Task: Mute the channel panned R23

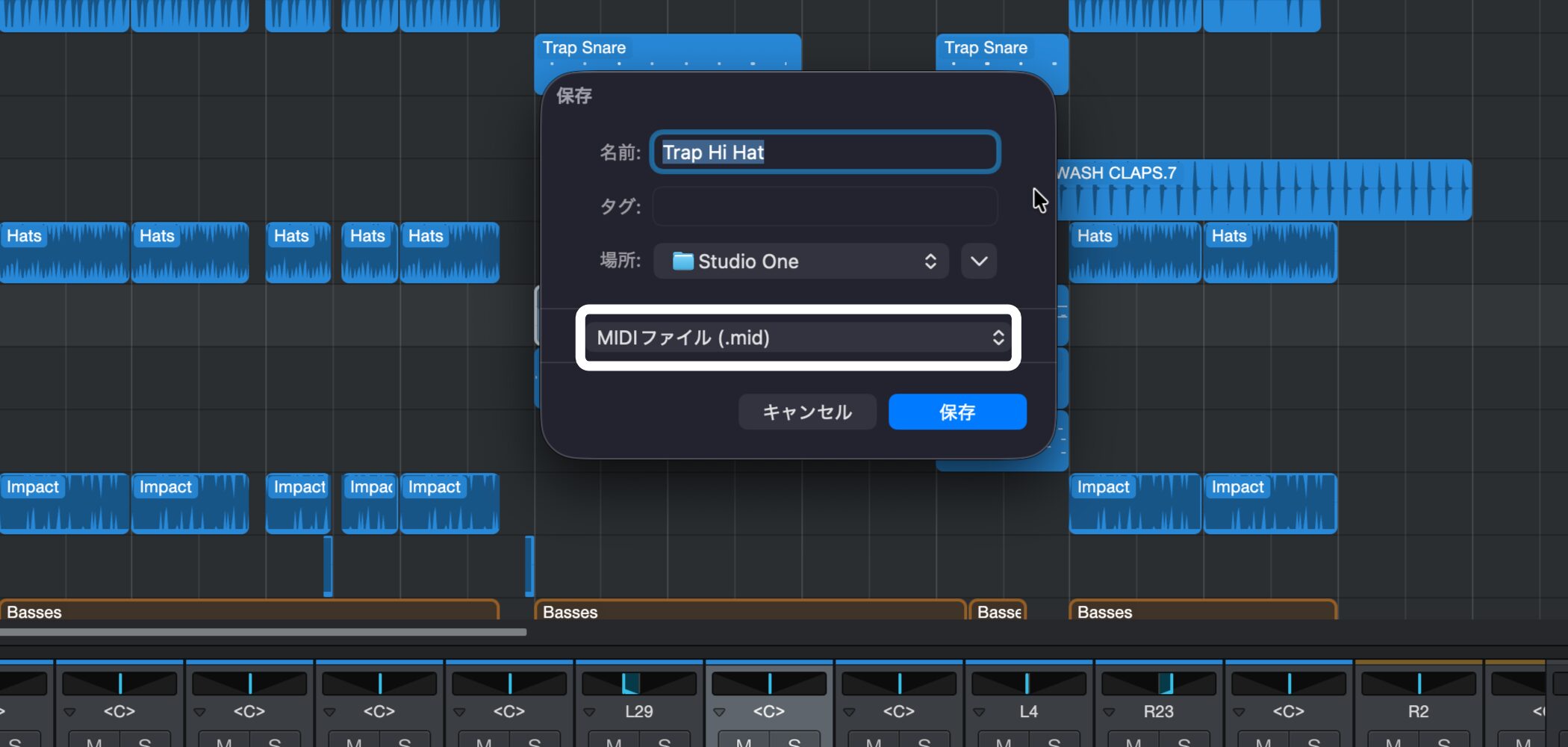Action: 1133,742
